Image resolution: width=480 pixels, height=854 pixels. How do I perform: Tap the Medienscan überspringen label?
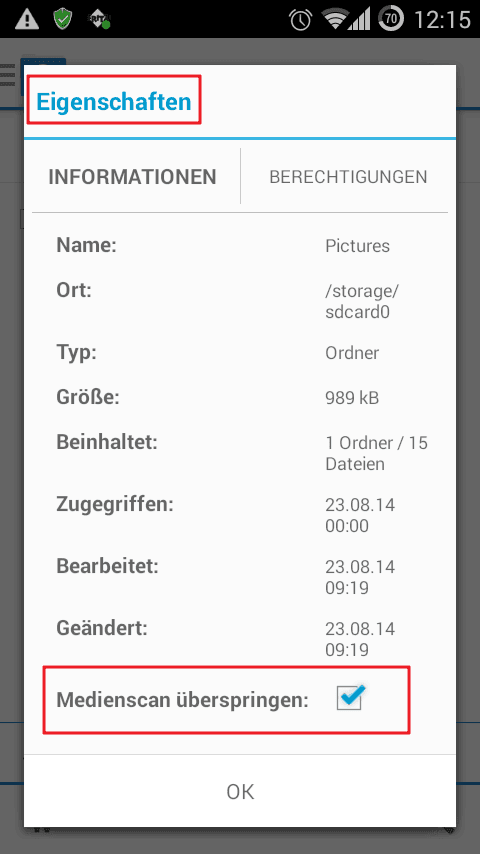click(183, 700)
